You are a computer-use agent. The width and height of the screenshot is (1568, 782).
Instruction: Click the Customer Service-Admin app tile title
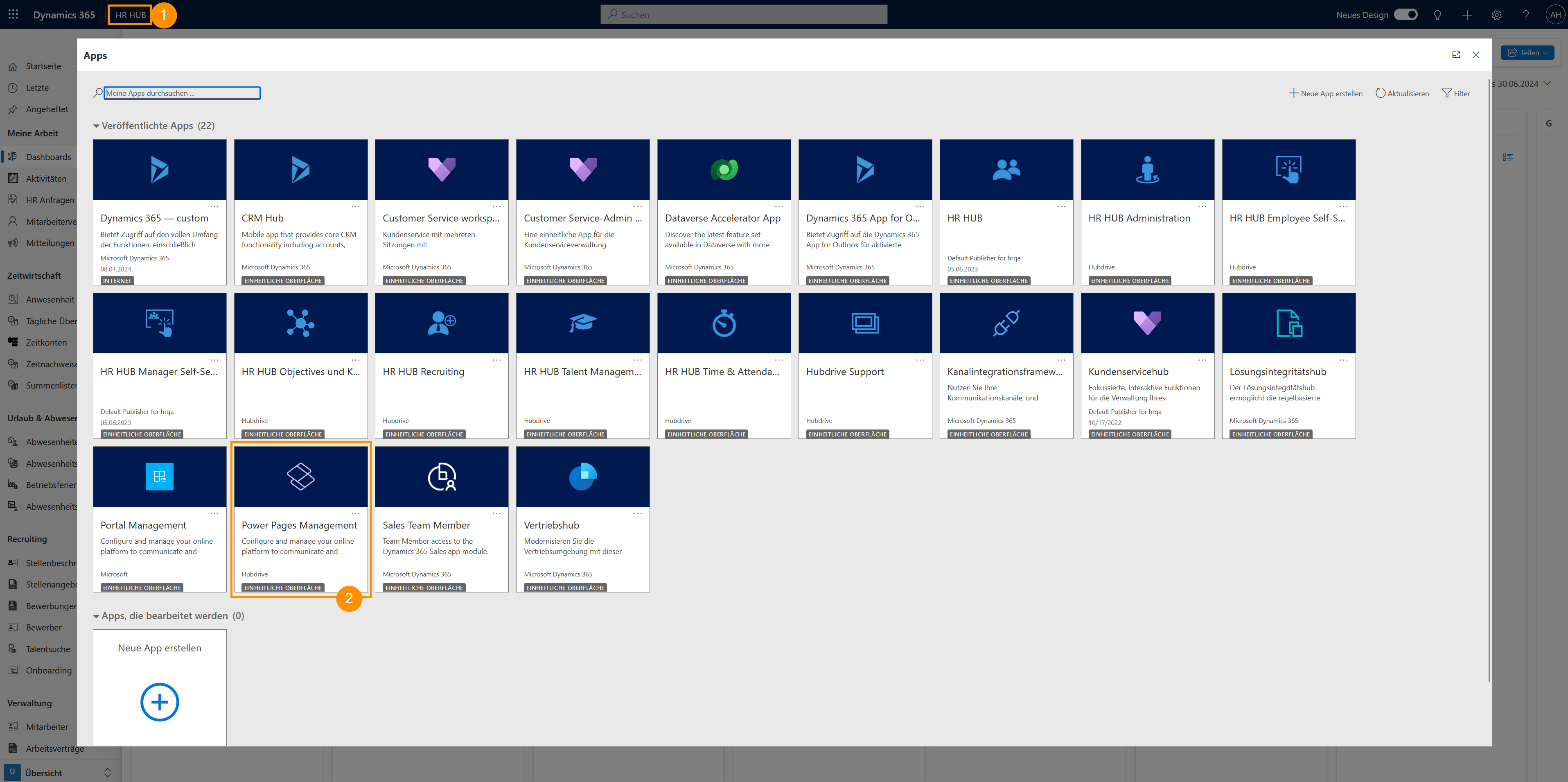pyautogui.click(x=582, y=218)
